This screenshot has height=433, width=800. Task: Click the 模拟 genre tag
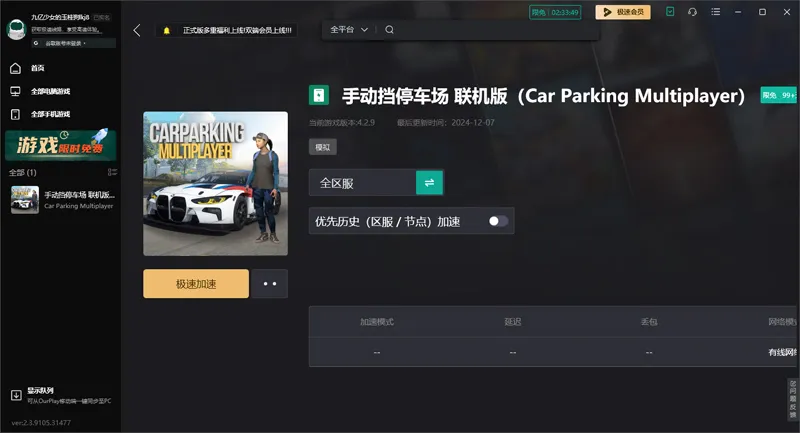(x=322, y=147)
